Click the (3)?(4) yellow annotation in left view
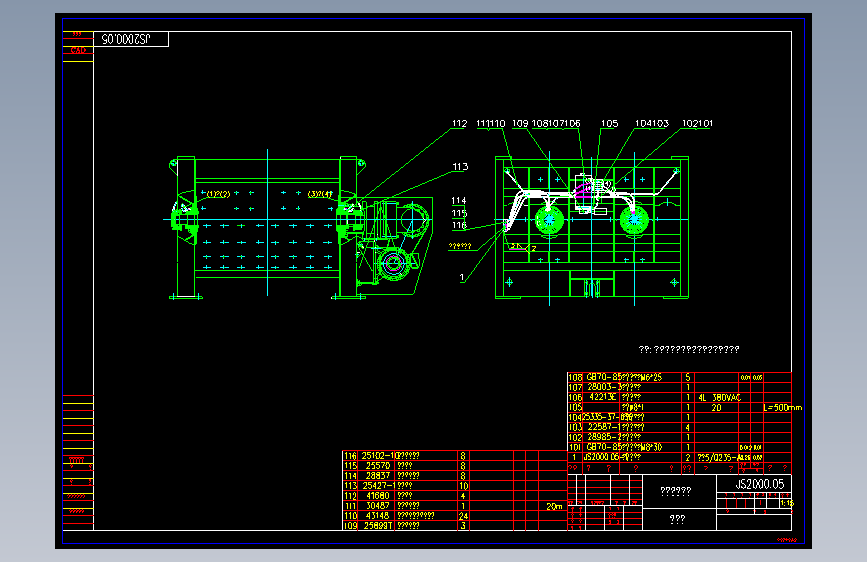867x562 pixels. (320, 194)
